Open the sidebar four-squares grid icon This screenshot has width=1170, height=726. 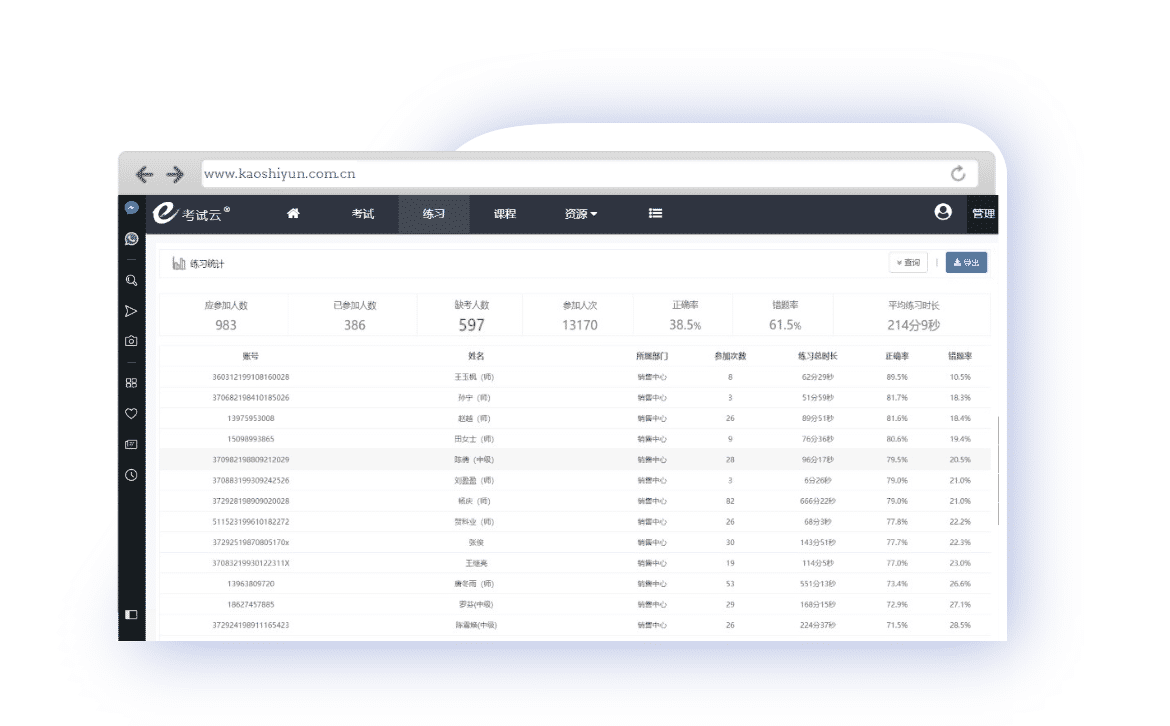[x=131, y=383]
